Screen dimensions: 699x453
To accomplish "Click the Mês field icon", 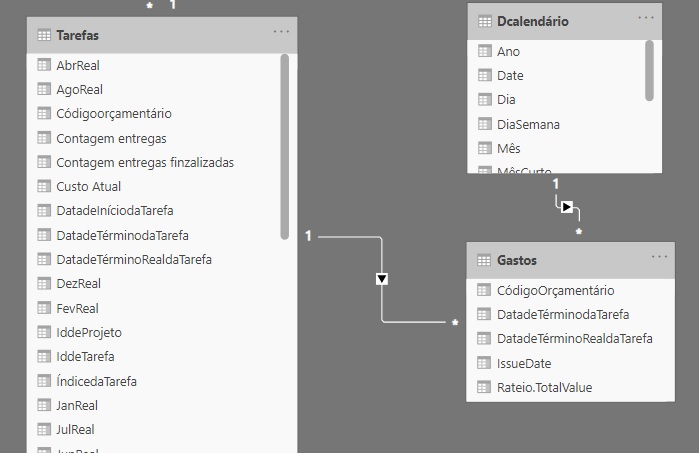I will (485, 148).
